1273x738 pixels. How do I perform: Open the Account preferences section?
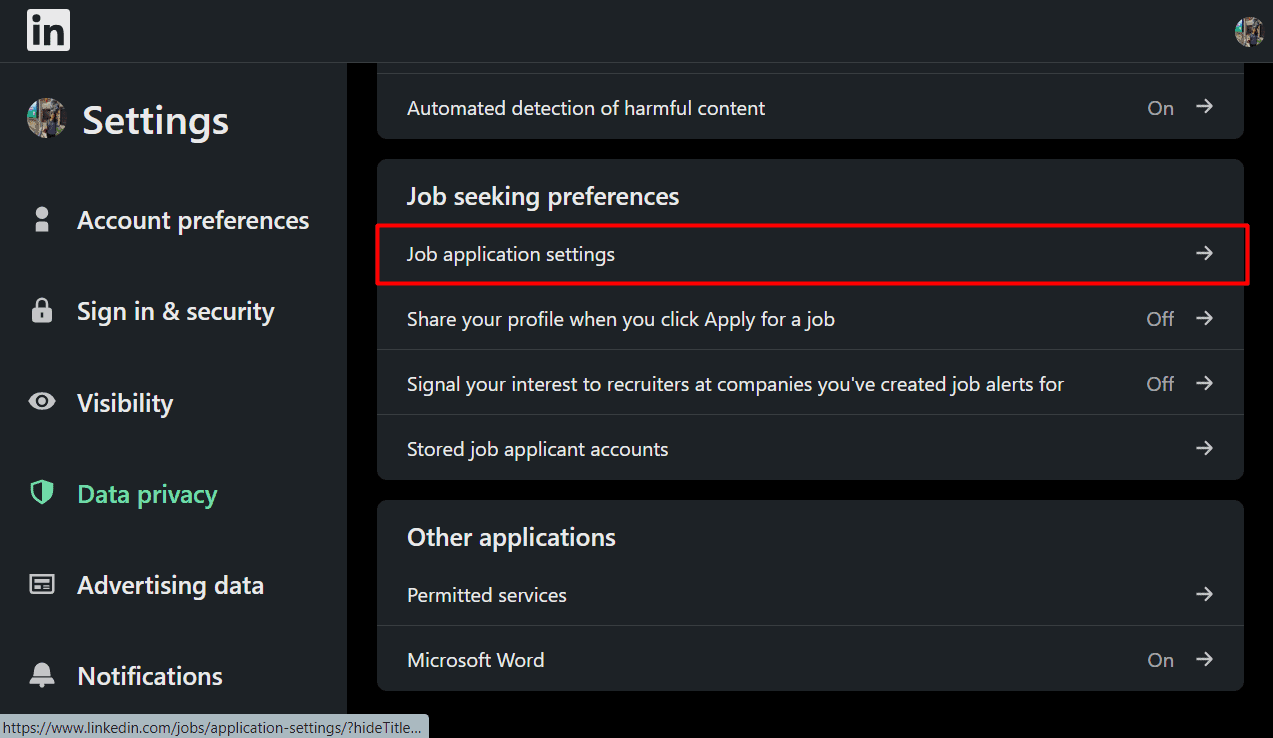click(193, 220)
